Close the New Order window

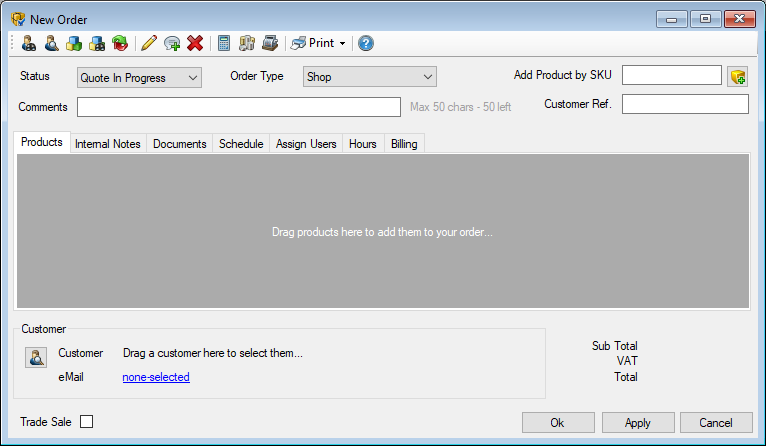[740, 19]
